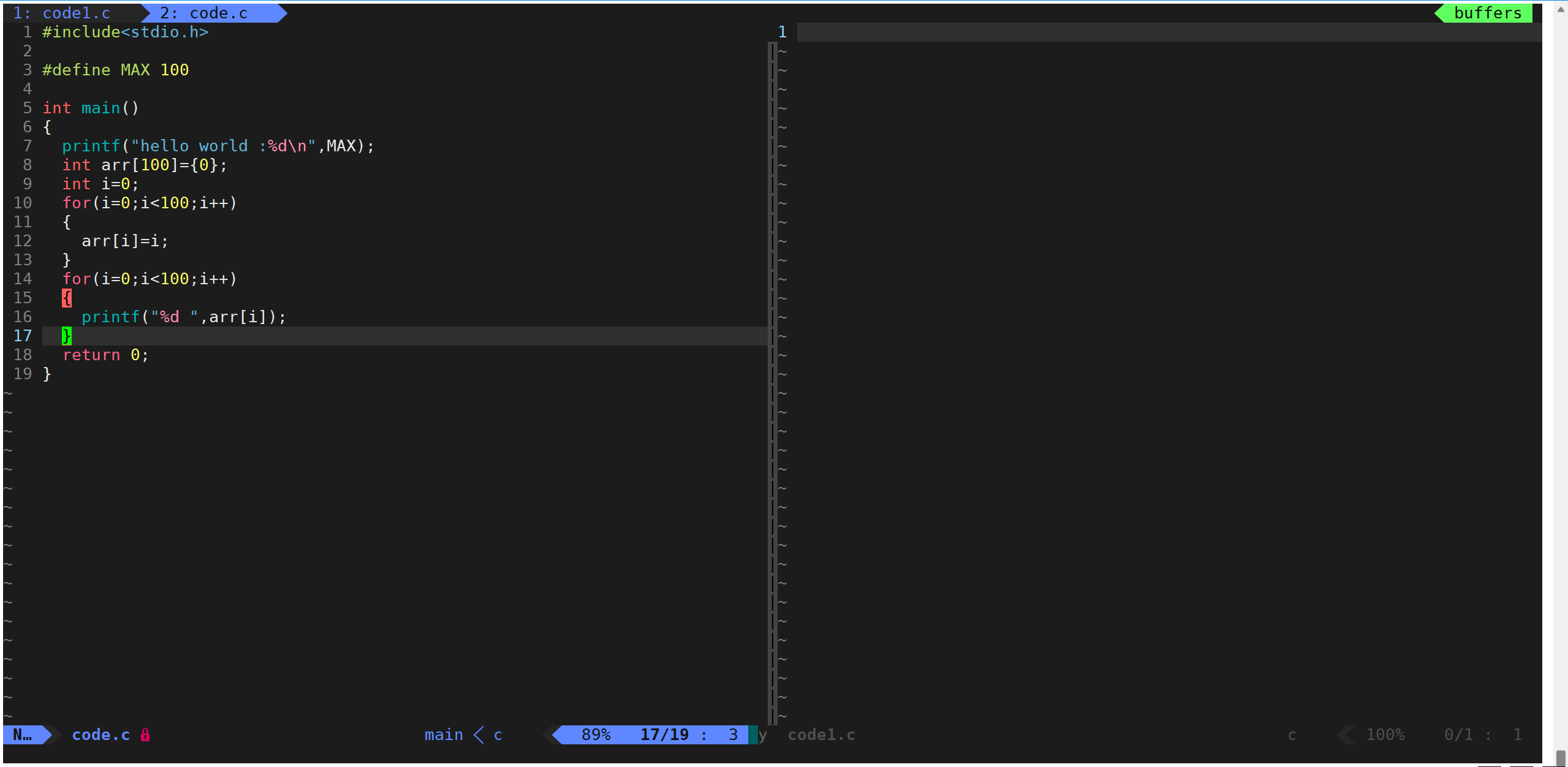Click the closing brace on line 13
The height and width of the screenshot is (767, 1568).
coord(67,260)
